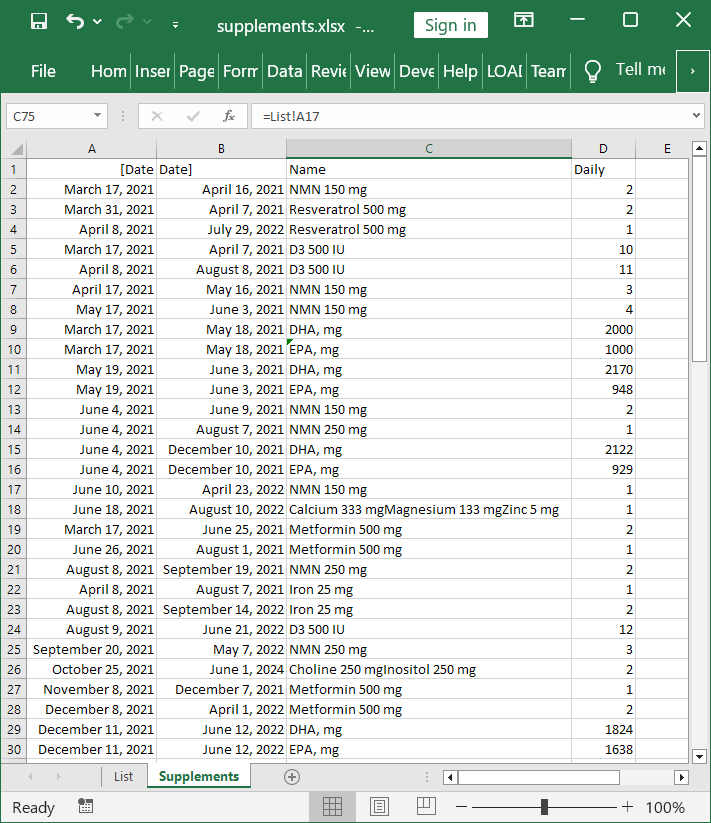Image resolution: width=711 pixels, height=823 pixels.
Task: Switch to Normal view
Action: click(x=332, y=807)
